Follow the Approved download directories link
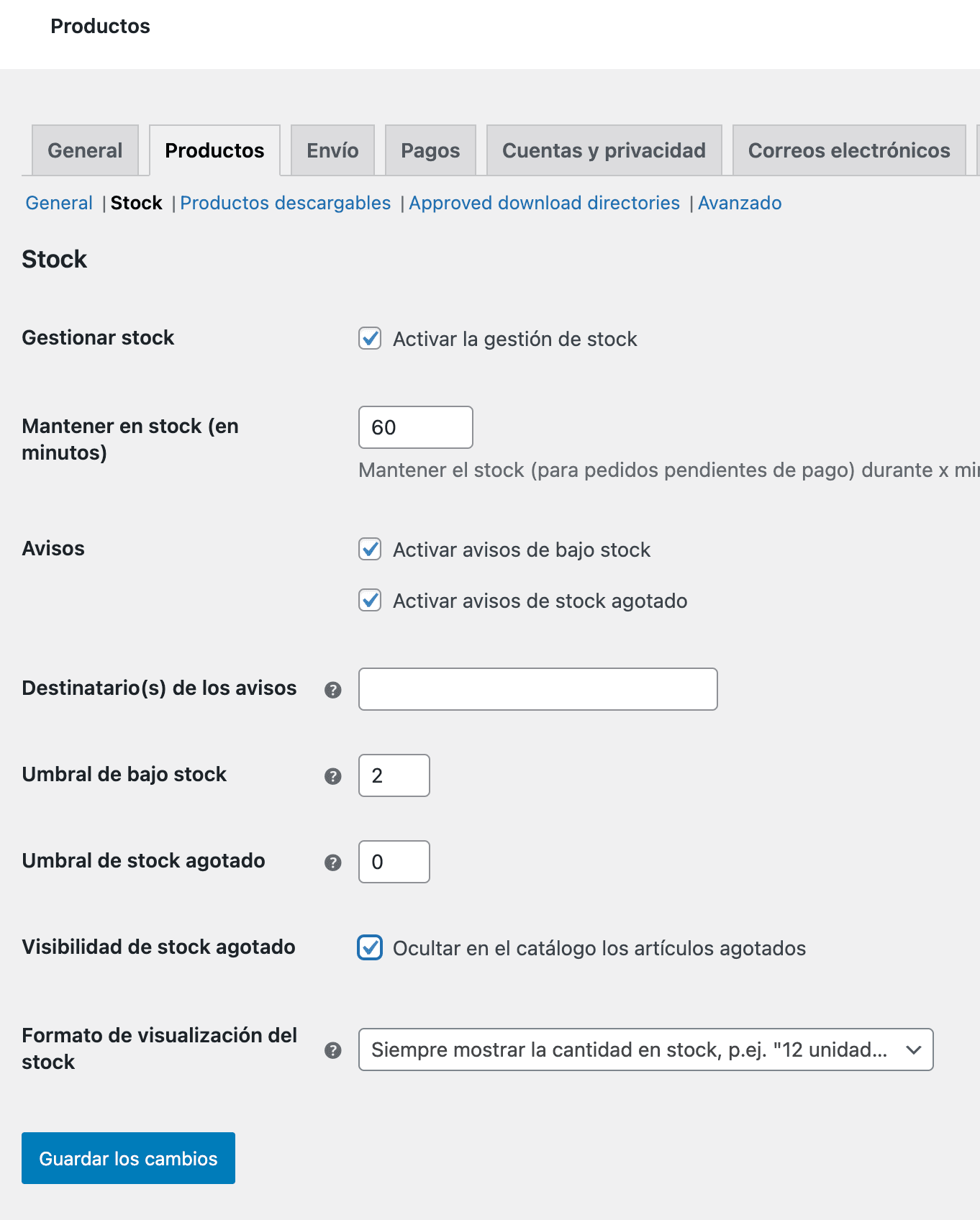The height and width of the screenshot is (1220, 980). (544, 203)
